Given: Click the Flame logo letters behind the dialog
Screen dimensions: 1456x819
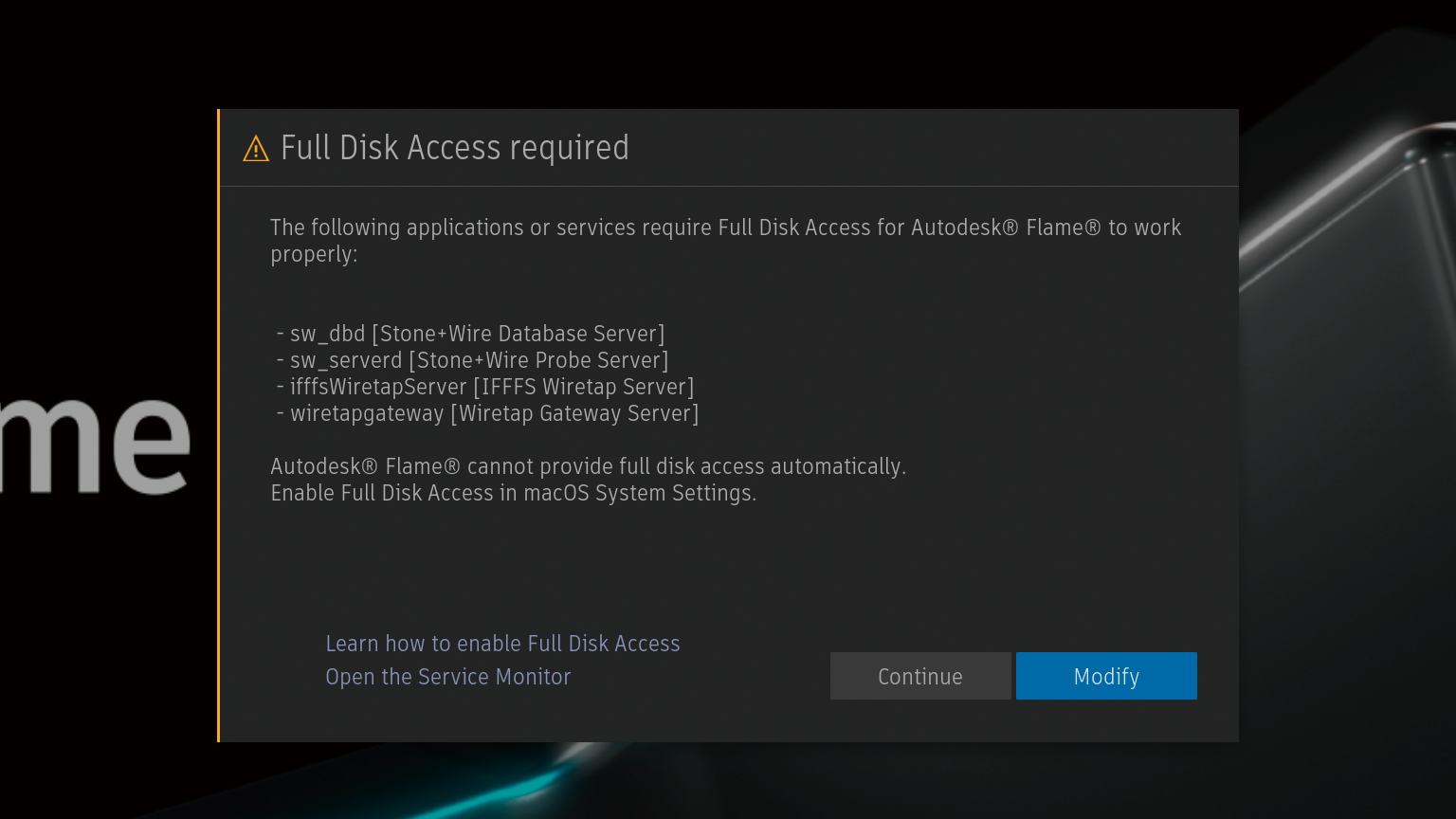Looking at the screenshot, I should pos(104,446).
